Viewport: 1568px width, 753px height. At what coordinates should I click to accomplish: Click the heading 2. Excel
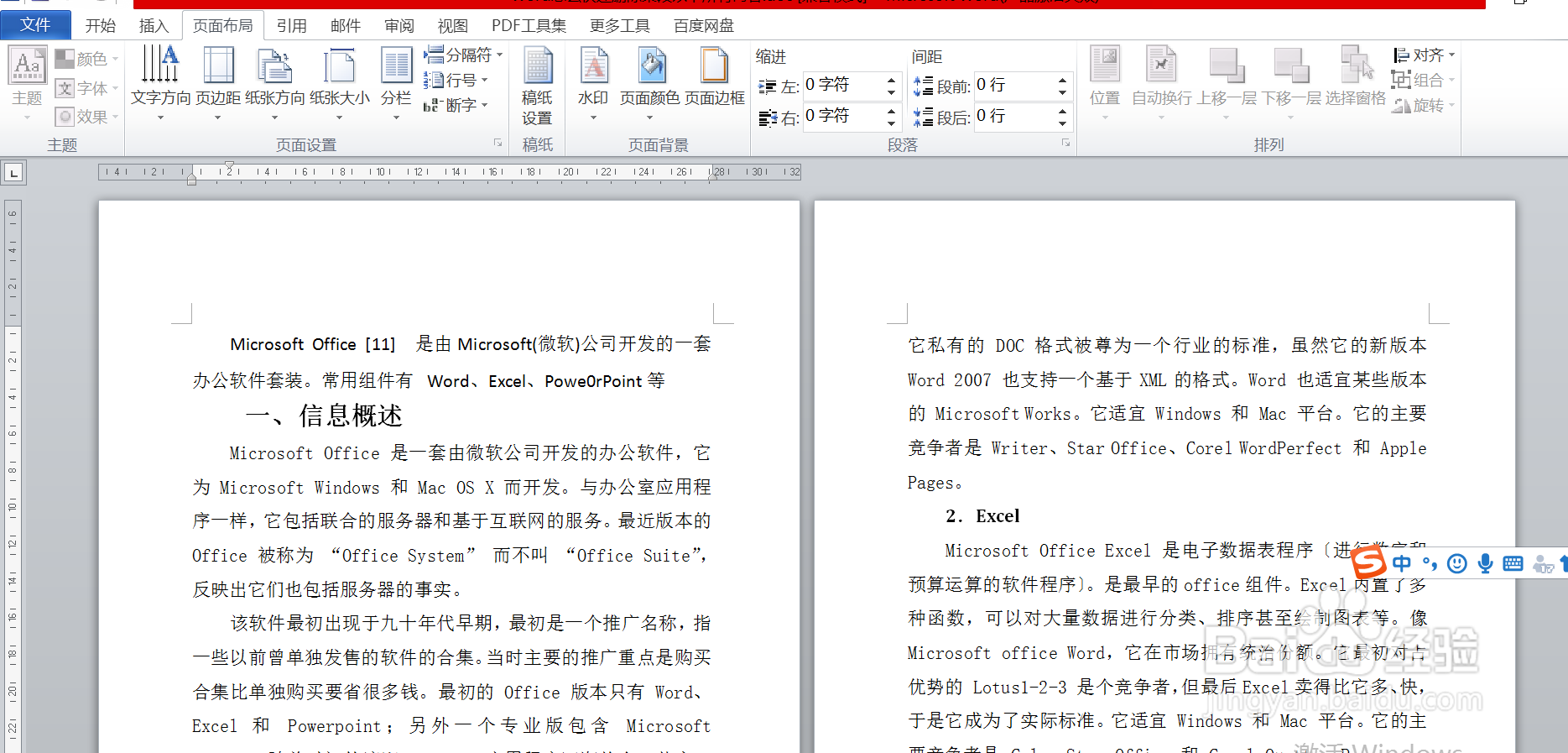(x=982, y=516)
